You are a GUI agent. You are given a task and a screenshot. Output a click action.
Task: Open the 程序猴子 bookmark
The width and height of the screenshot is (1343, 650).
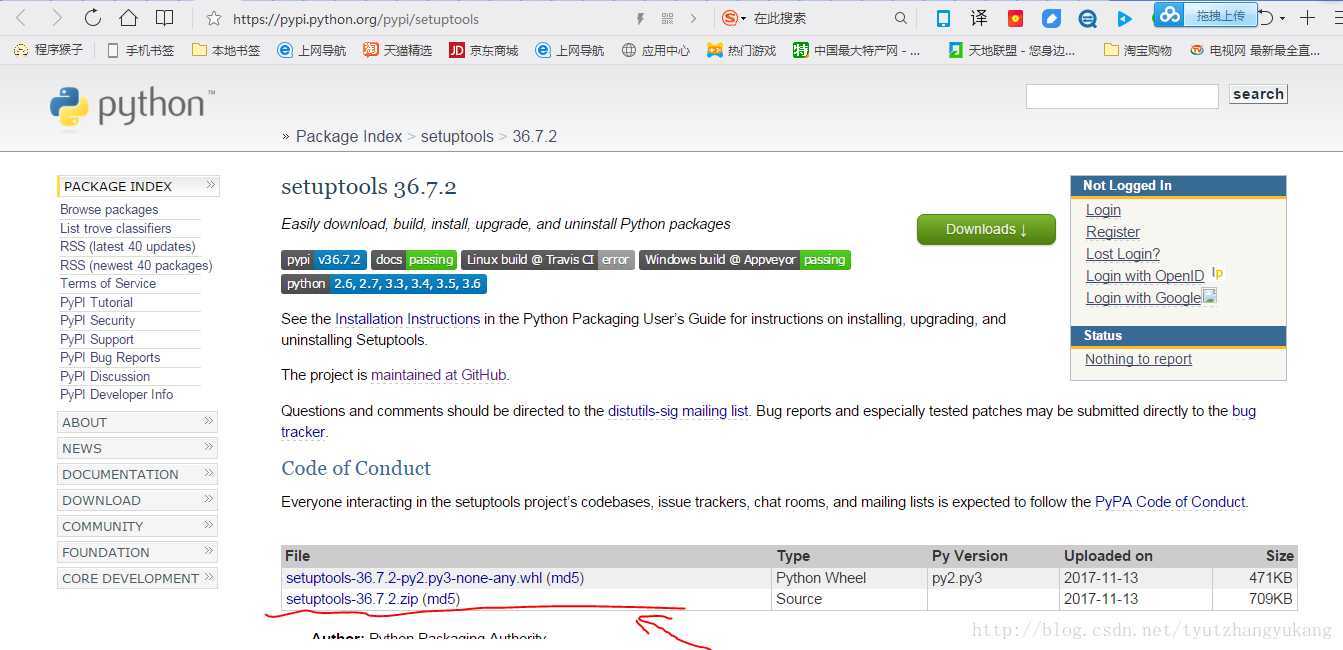coord(48,50)
